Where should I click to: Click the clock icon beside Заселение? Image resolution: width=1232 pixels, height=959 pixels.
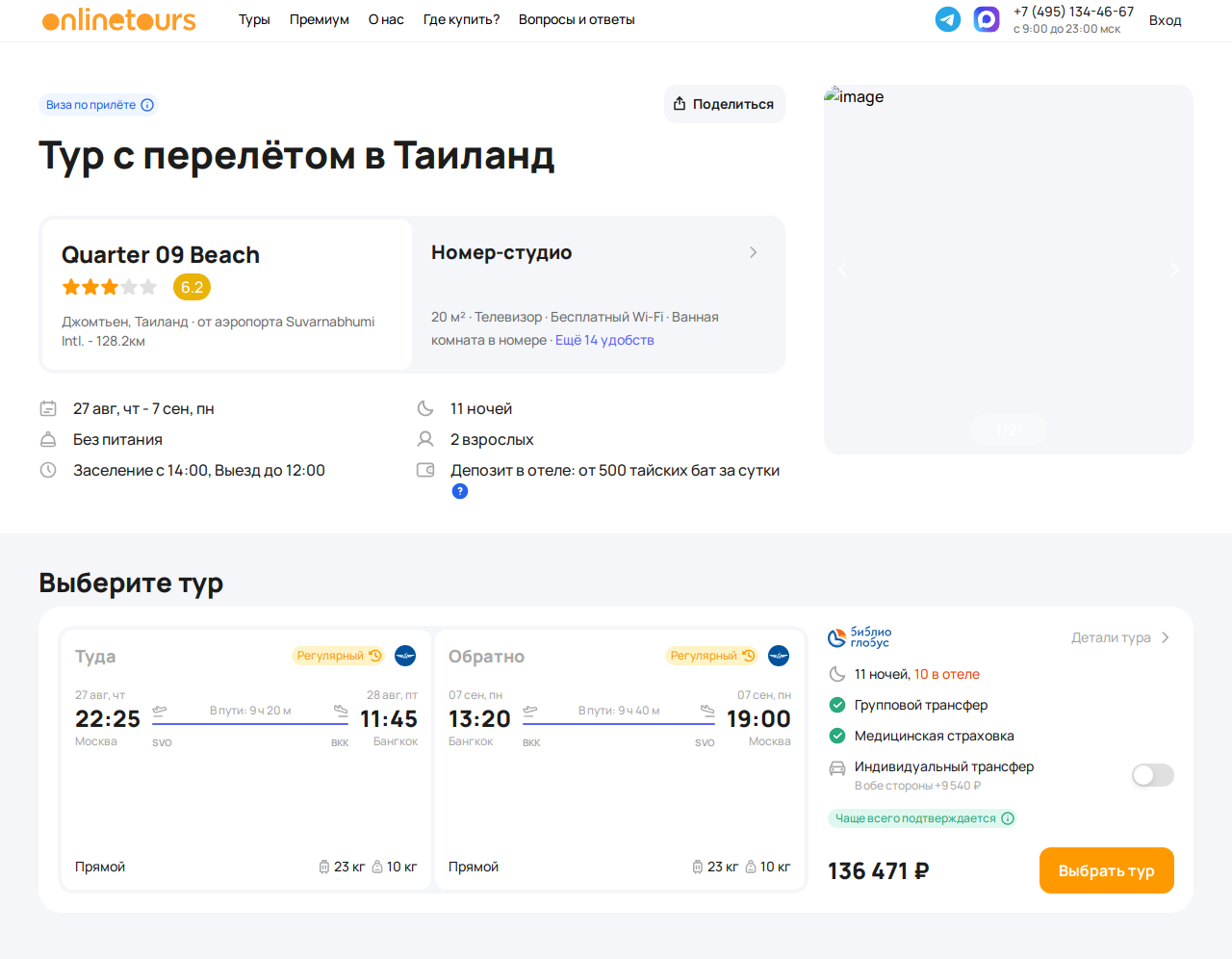(x=48, y=470)
